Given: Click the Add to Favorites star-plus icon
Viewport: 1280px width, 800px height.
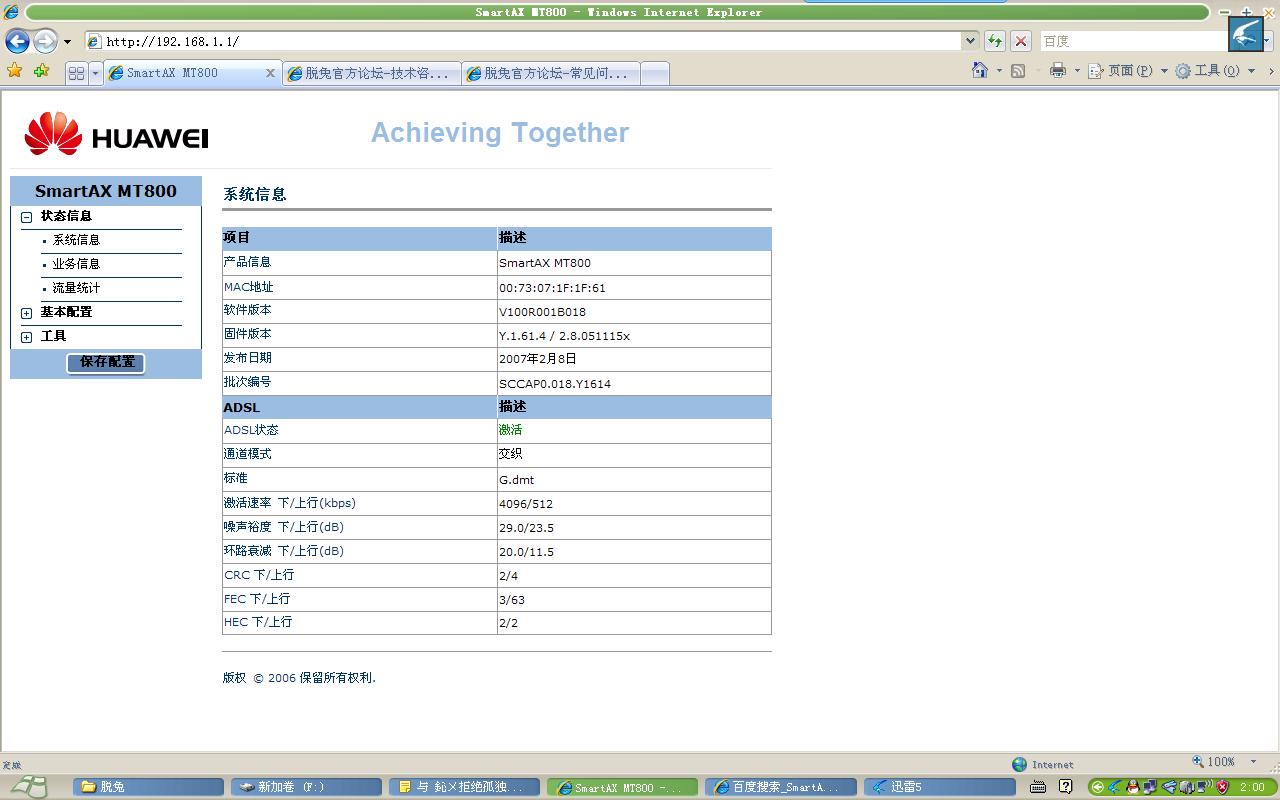Looking at the screenshot, I should [41, 71].
